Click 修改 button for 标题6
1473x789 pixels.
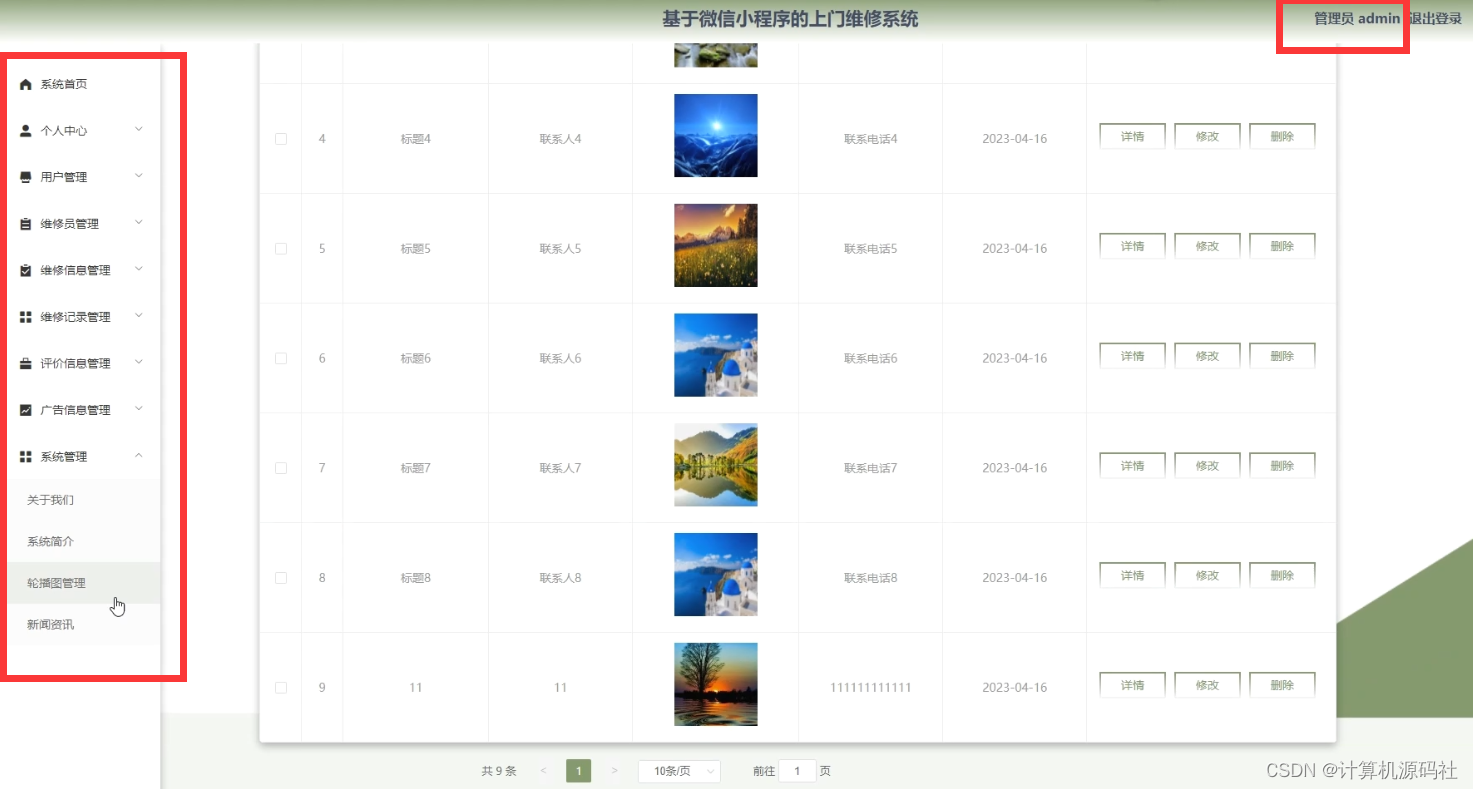pyautogui.click(x=1207, y=356)
